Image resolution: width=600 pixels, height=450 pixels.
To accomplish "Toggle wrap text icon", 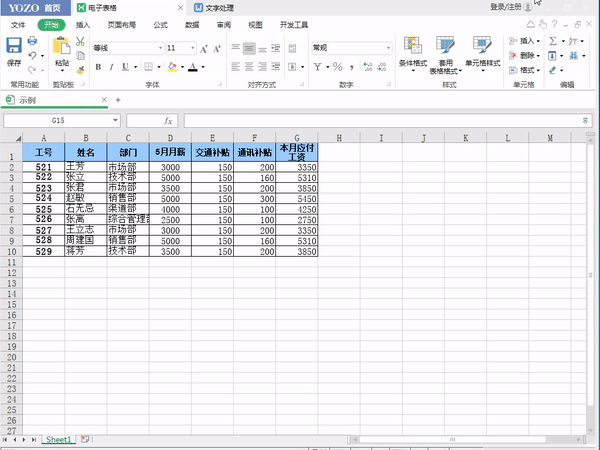I will coord(293,49).
